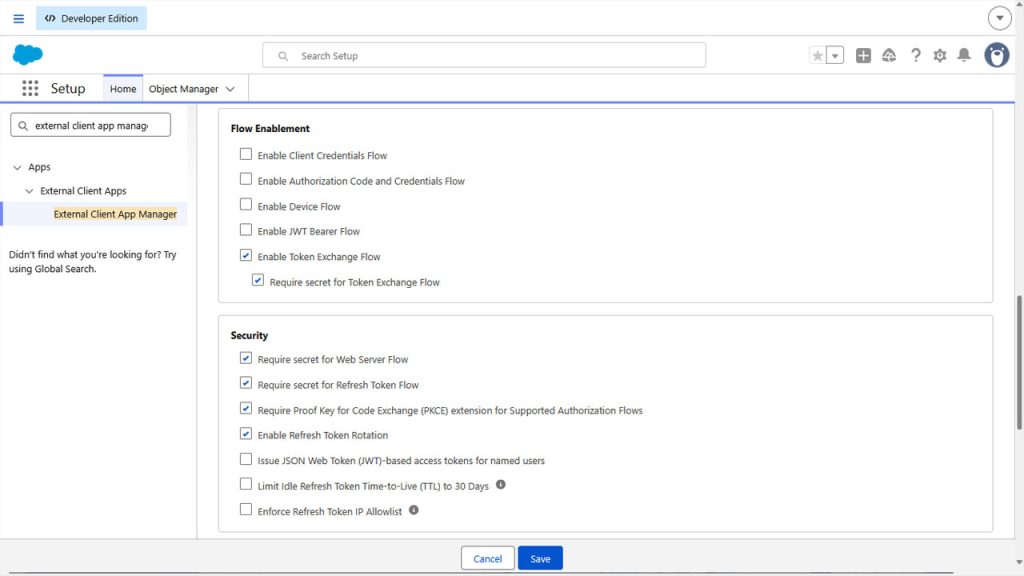
Task: Click the info icon beside Enforce Refresh Token IP Allowlist
Action: 413,510
